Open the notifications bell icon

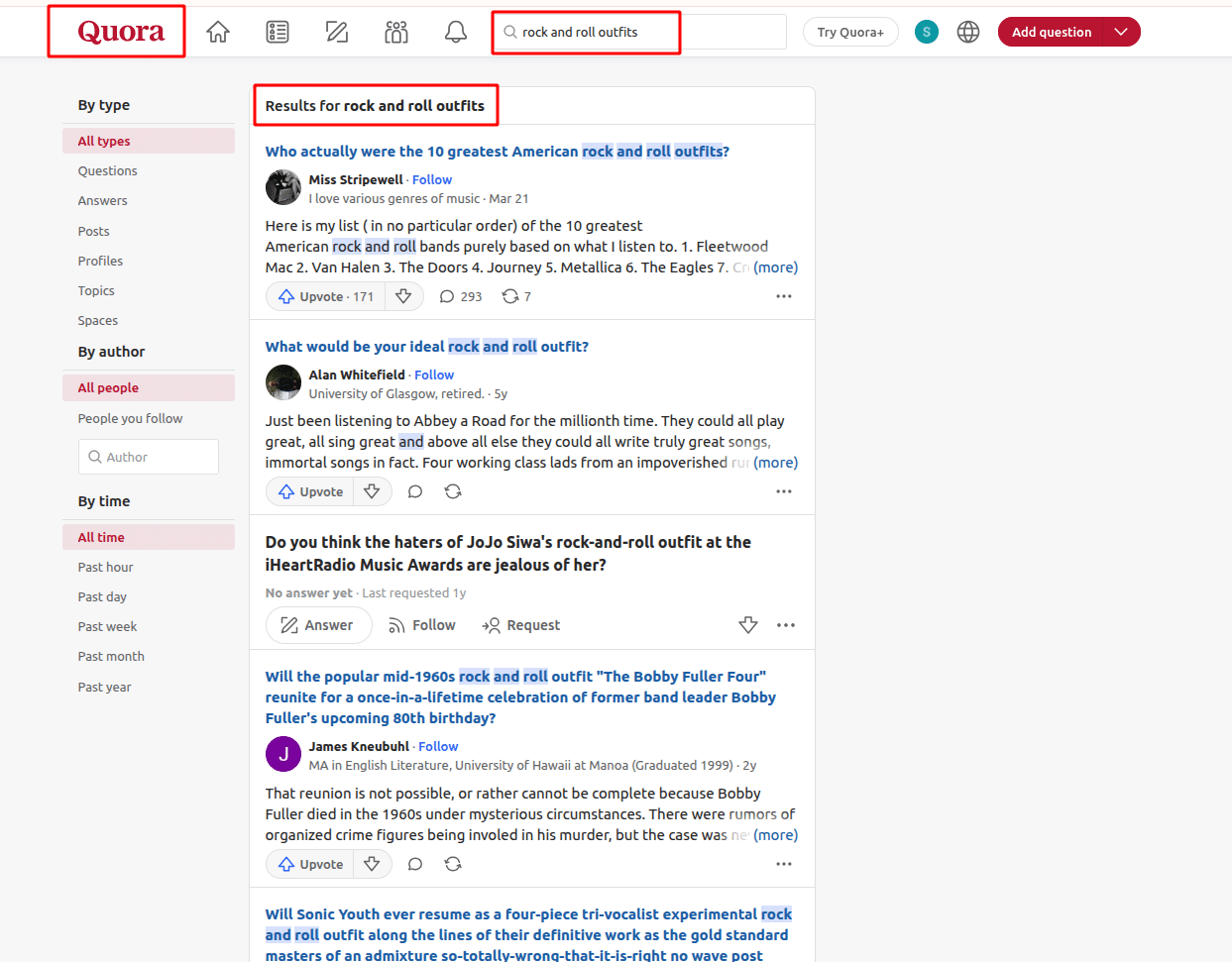coord(456,33)
